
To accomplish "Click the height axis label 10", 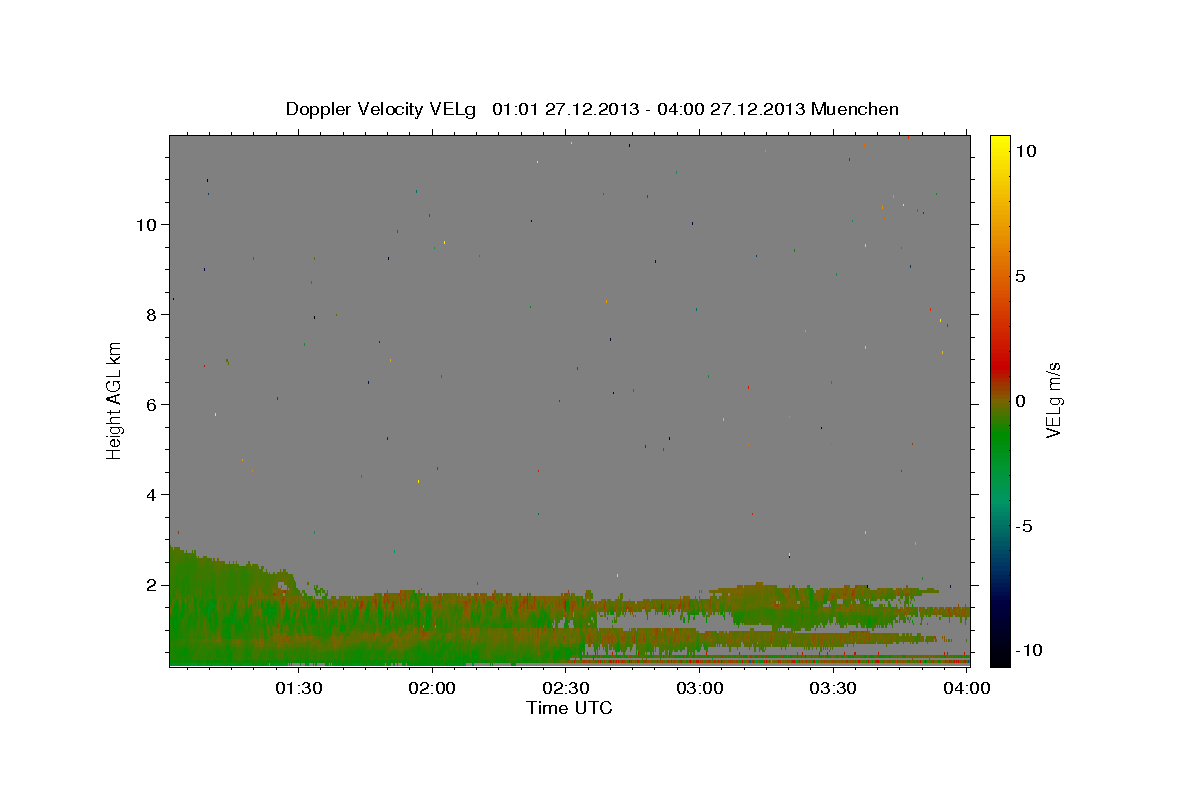I will (x=148, y=225).
